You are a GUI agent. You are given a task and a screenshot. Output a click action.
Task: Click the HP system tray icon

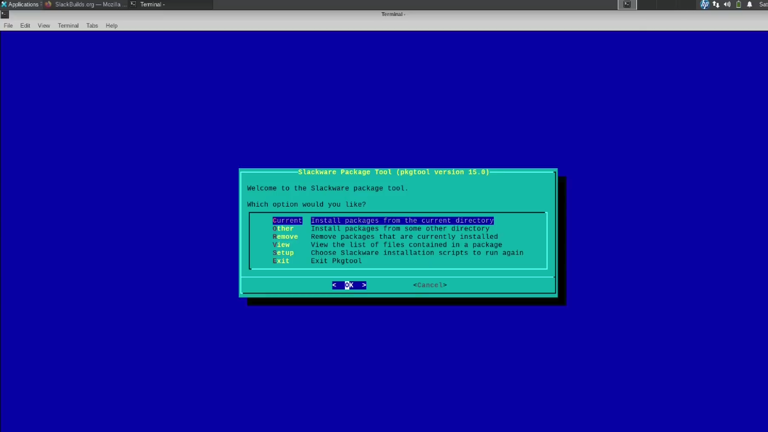pyautogui.click(x=704, y=4)
